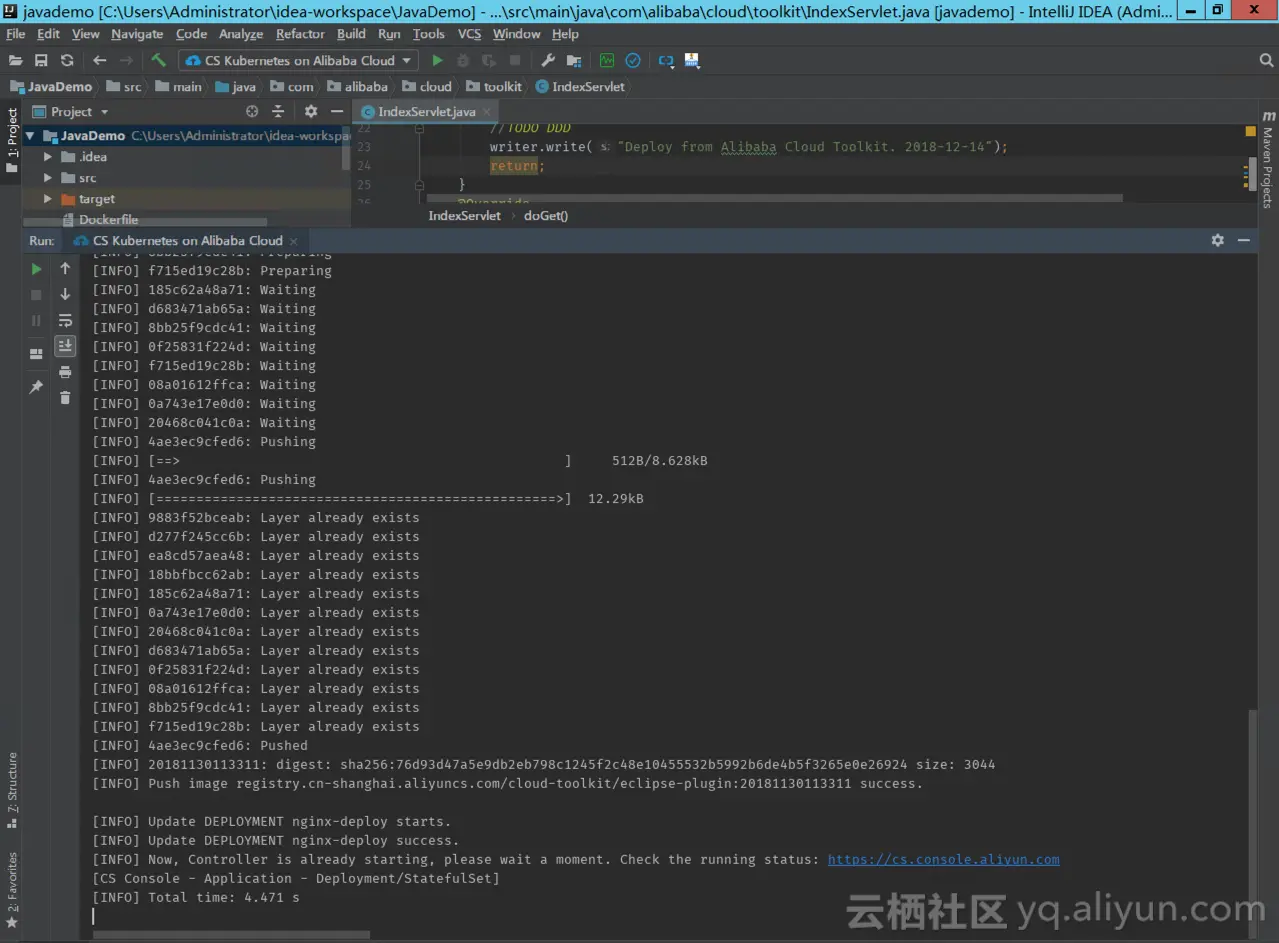This screenshot has height=943, width=1279.
Task: Click the green monitor toolbar icon
Action: pos(607,61)
